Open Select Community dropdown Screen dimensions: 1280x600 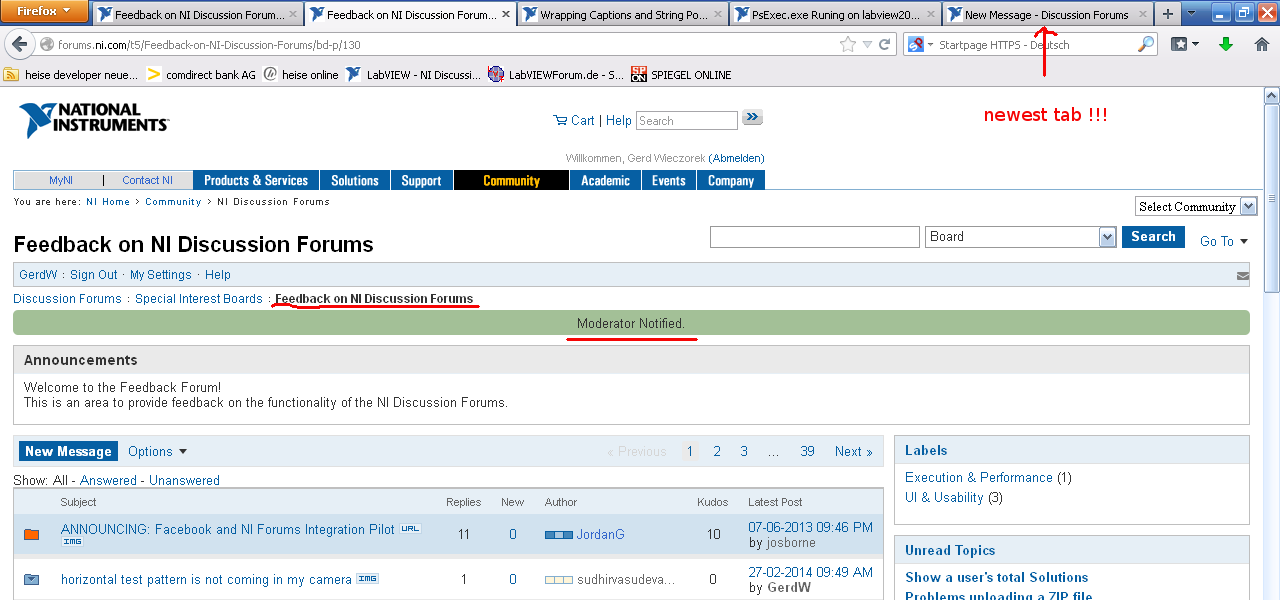[x=1196, y=206]
